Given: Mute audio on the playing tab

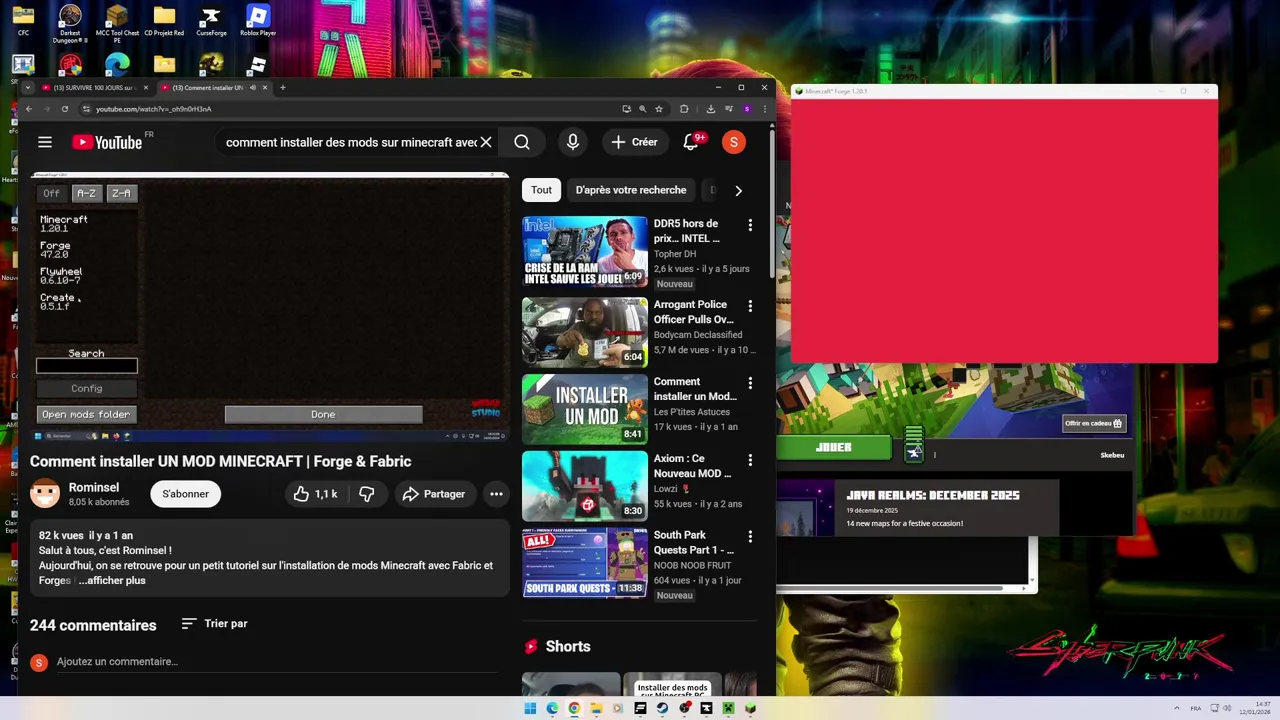Looking at the screenshot, I should [x=253, y=88].
